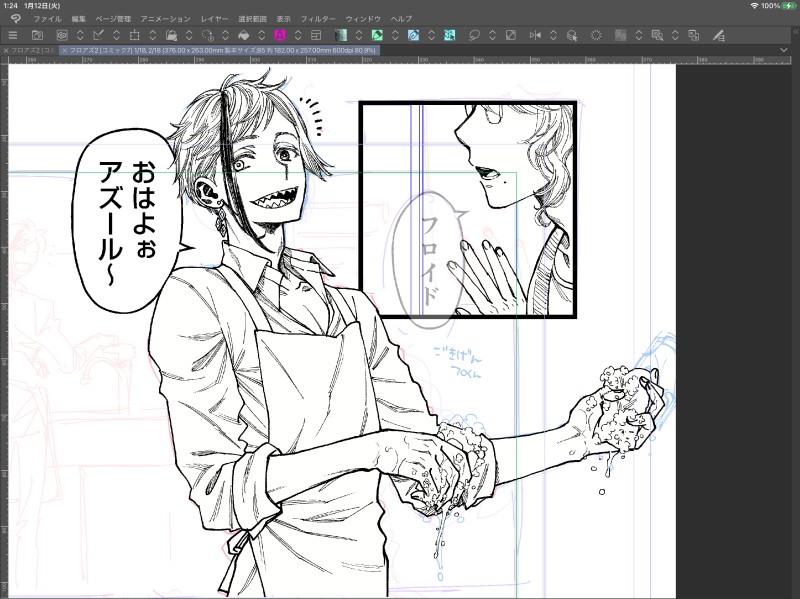
Task: Collapse the command bar double-chevron
Action: (x=795, y=31)
